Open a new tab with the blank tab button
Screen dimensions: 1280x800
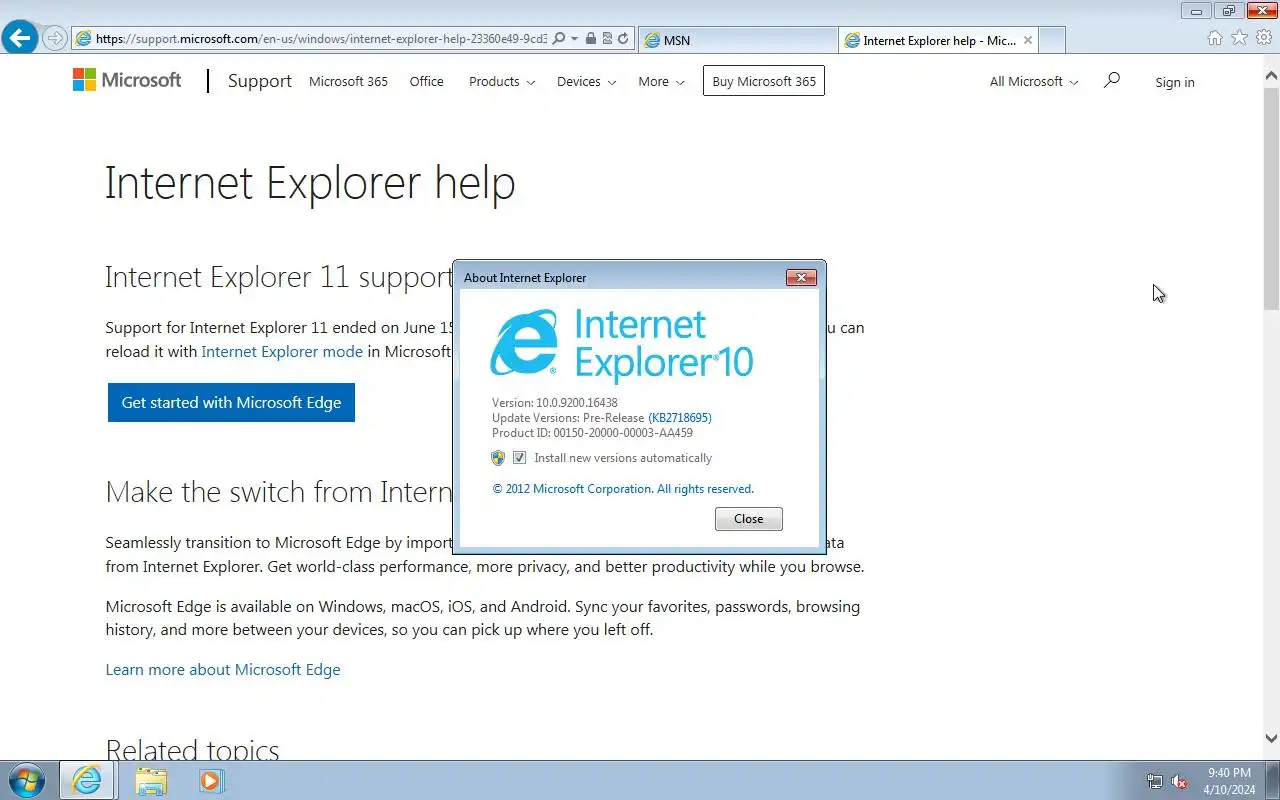tap(1052, 40)
